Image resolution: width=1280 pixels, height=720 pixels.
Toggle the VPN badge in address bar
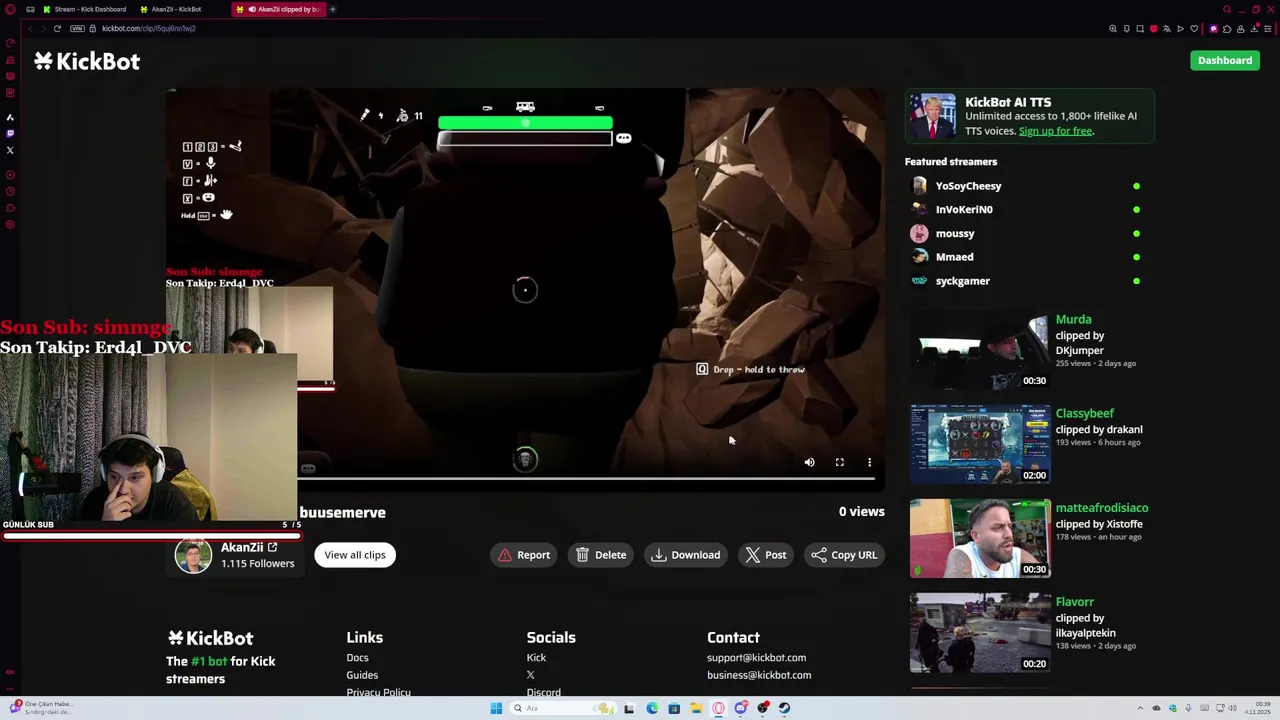(x=77, y=28)
